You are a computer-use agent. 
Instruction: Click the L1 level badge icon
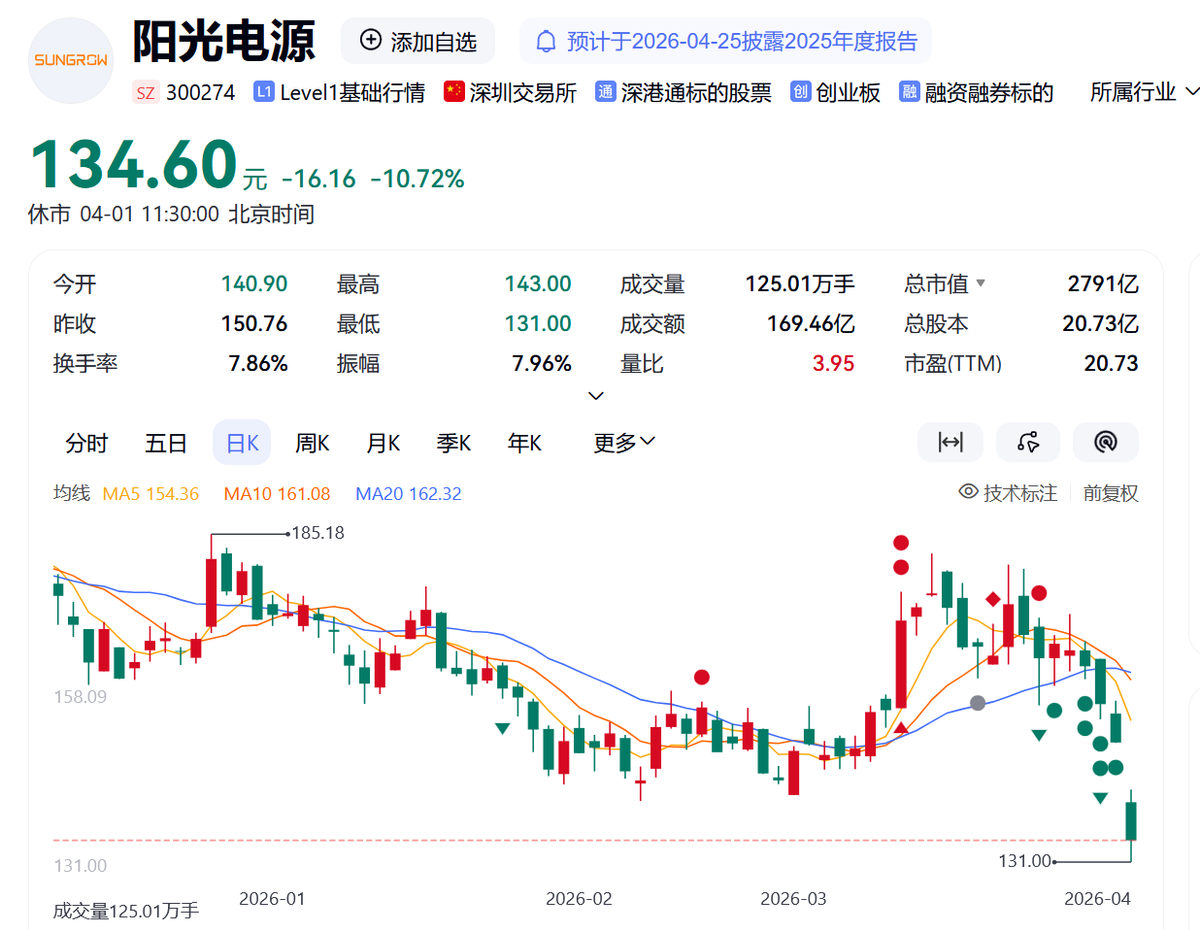[264, 93]
